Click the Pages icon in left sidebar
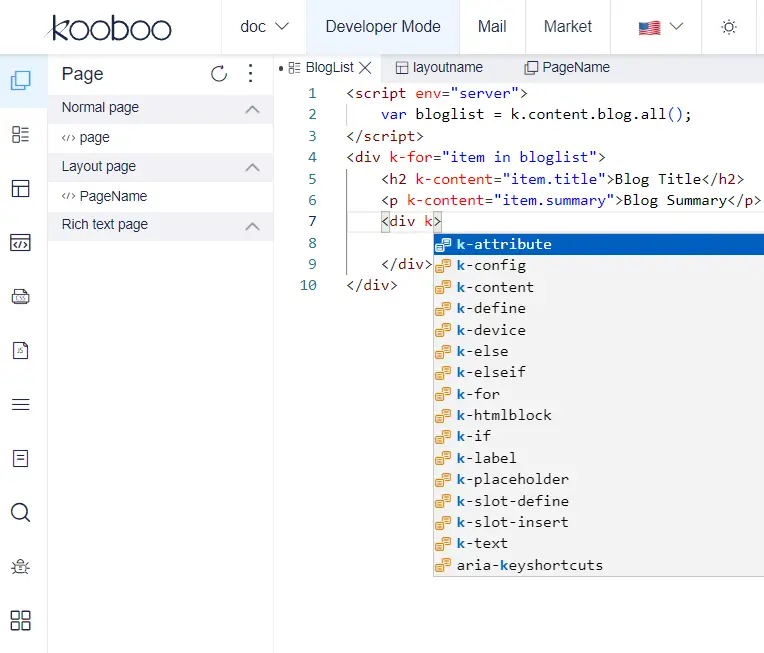Screen dimensions: 764x653 pyautogui.click(x=20, y=81)
